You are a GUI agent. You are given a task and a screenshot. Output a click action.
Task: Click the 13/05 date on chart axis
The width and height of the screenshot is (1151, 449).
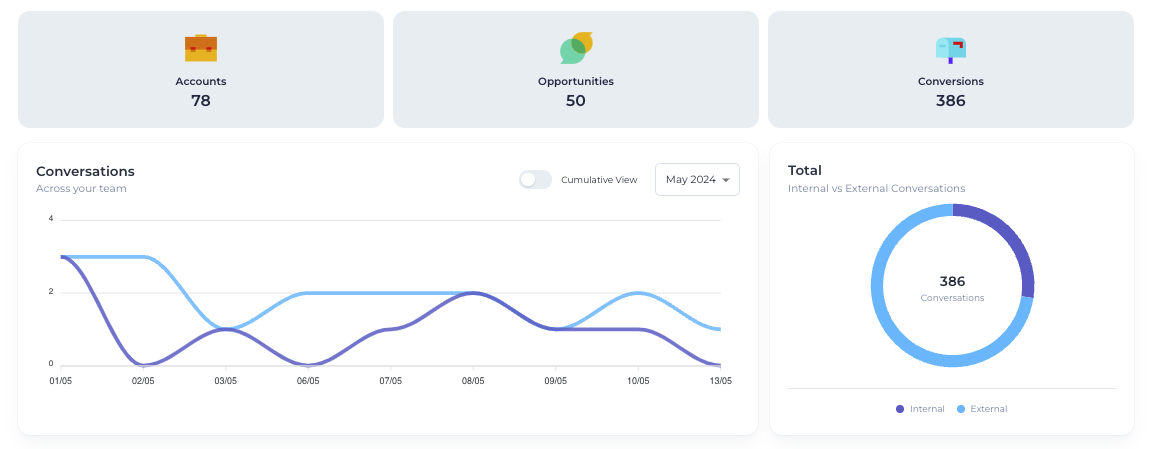pyautogui.click(x=720, y=381)
